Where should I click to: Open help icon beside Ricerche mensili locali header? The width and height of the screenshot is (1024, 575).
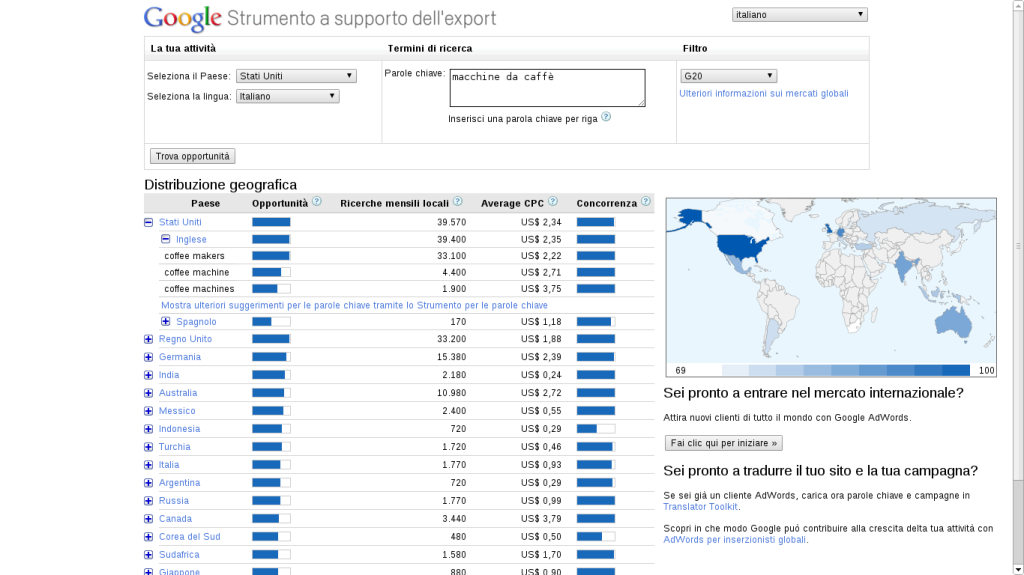(x=458, y=201)
